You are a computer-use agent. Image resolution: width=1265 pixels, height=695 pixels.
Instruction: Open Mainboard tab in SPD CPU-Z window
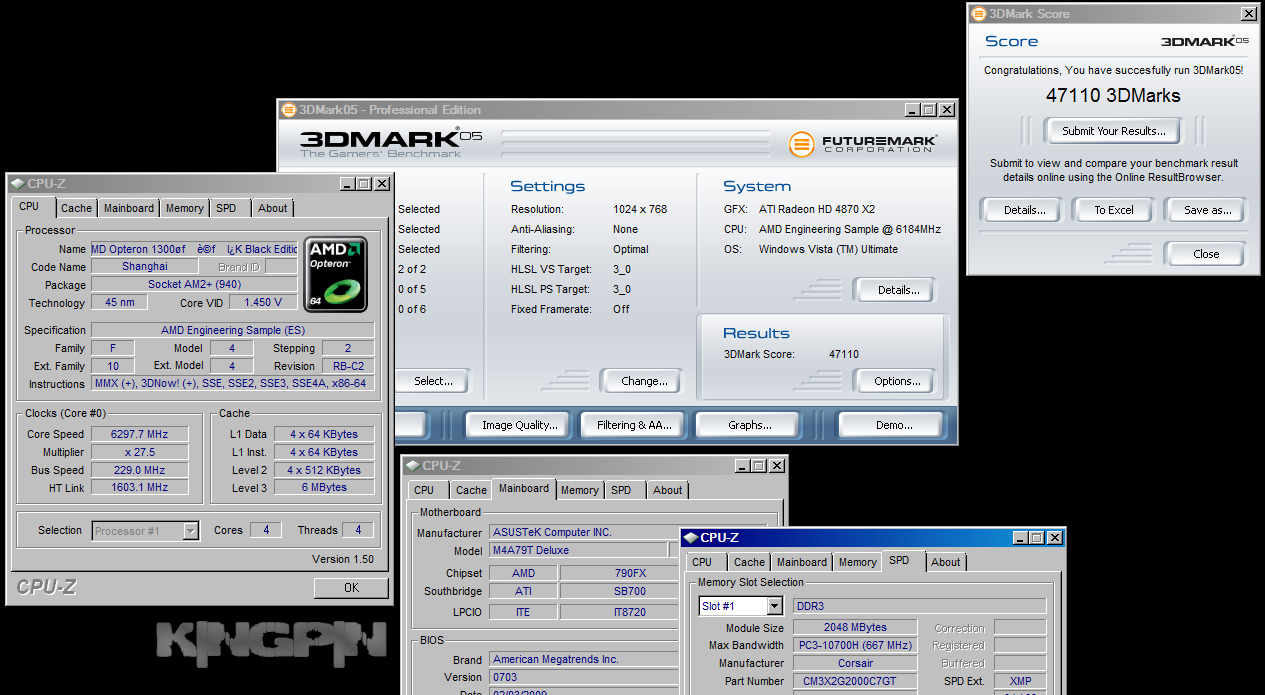802,562
